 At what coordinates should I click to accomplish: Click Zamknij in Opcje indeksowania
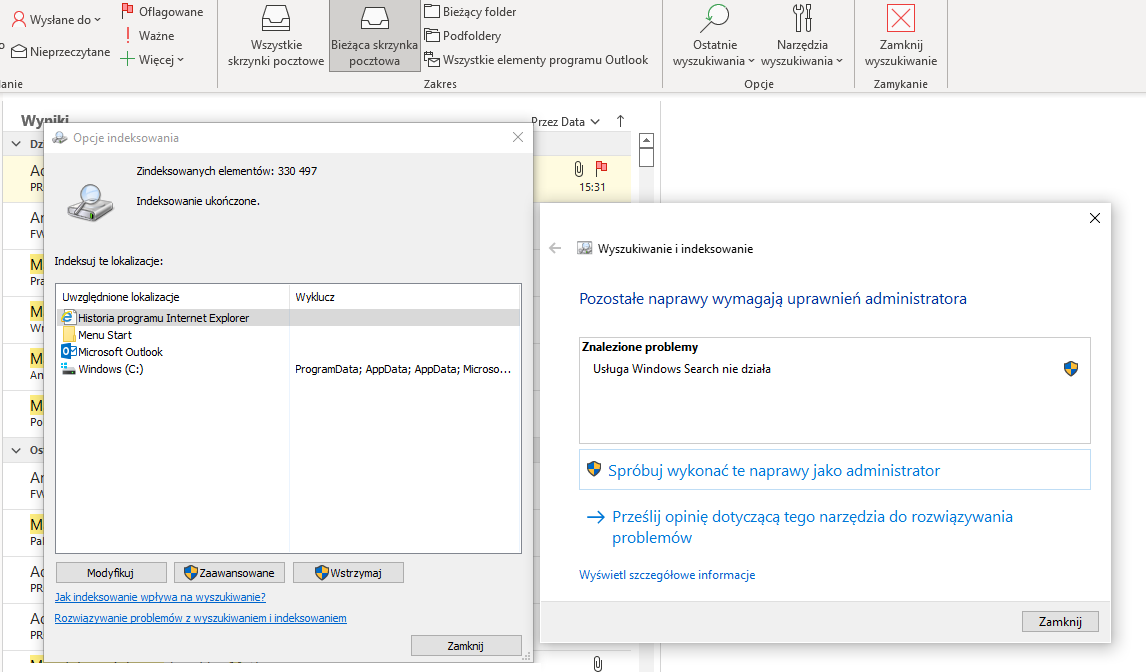(x=466, y=646)
